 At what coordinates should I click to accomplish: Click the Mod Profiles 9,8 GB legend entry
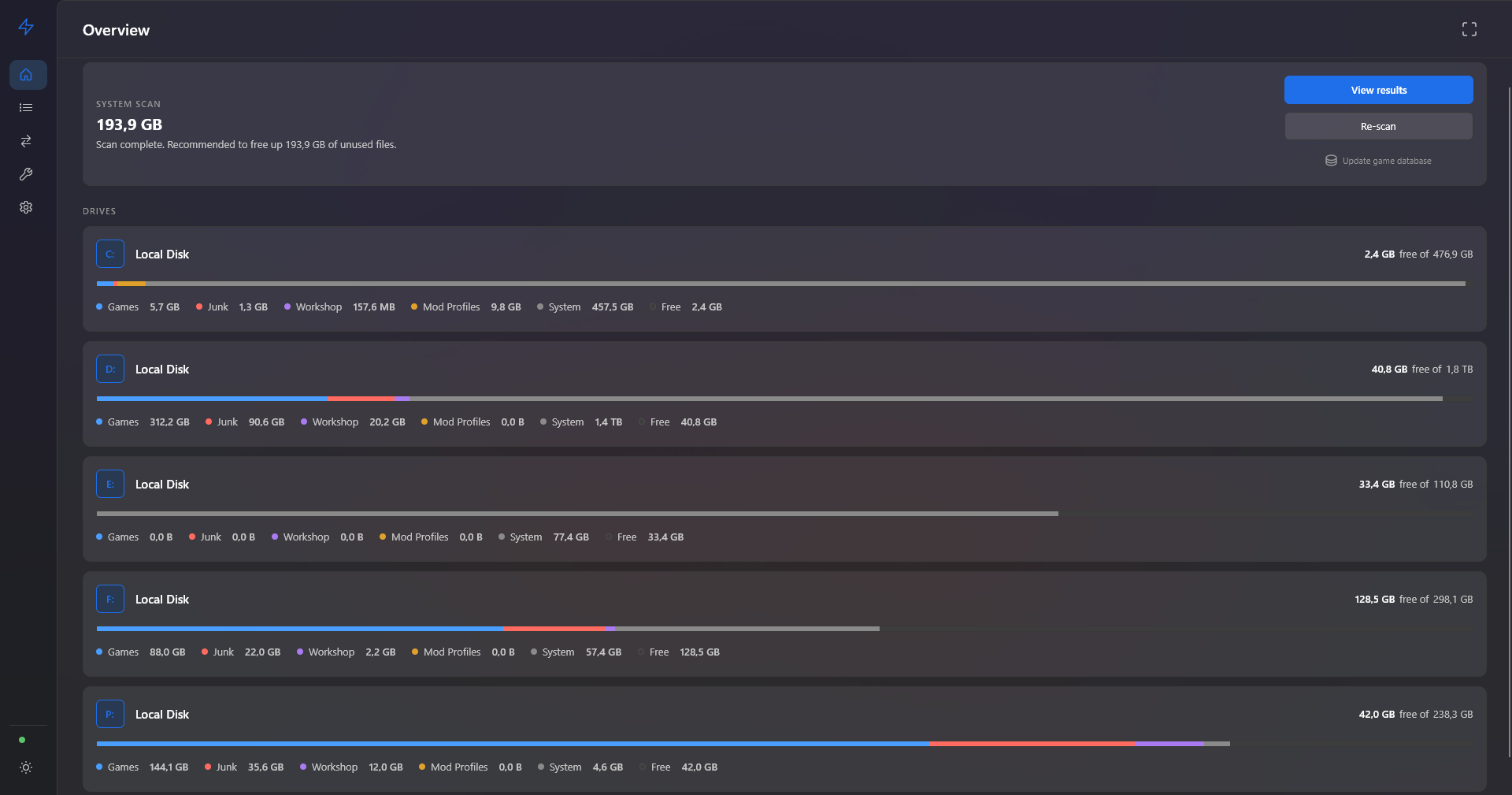click(466, 307)
